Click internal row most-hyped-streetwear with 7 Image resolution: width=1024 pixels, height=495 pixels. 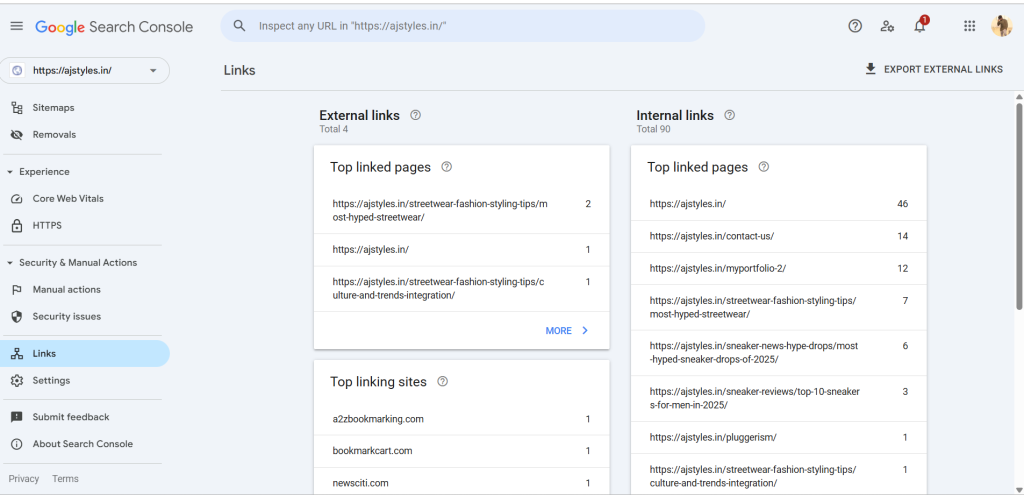[778, 308]
